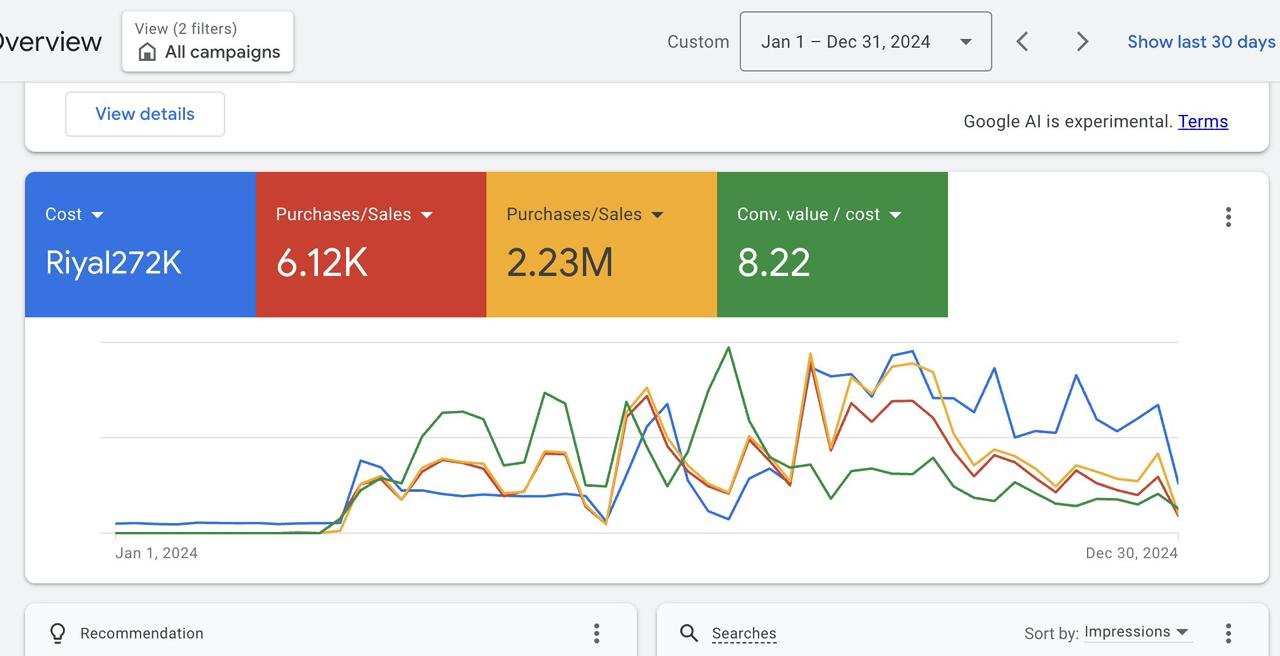1280x656 pixels.
Task: Change the Conv. value / cost metric
Action: (895, 215)
